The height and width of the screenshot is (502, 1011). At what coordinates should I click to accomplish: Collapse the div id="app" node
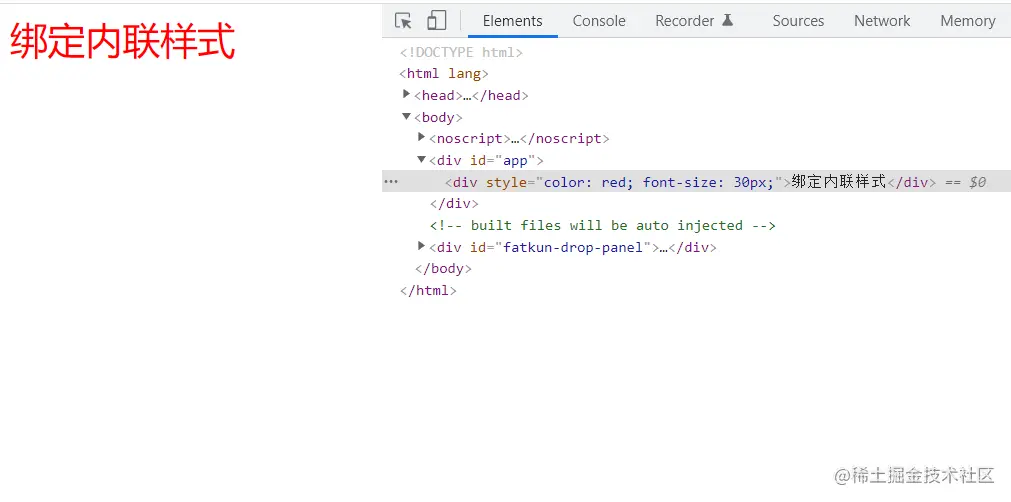pos(421,159)
